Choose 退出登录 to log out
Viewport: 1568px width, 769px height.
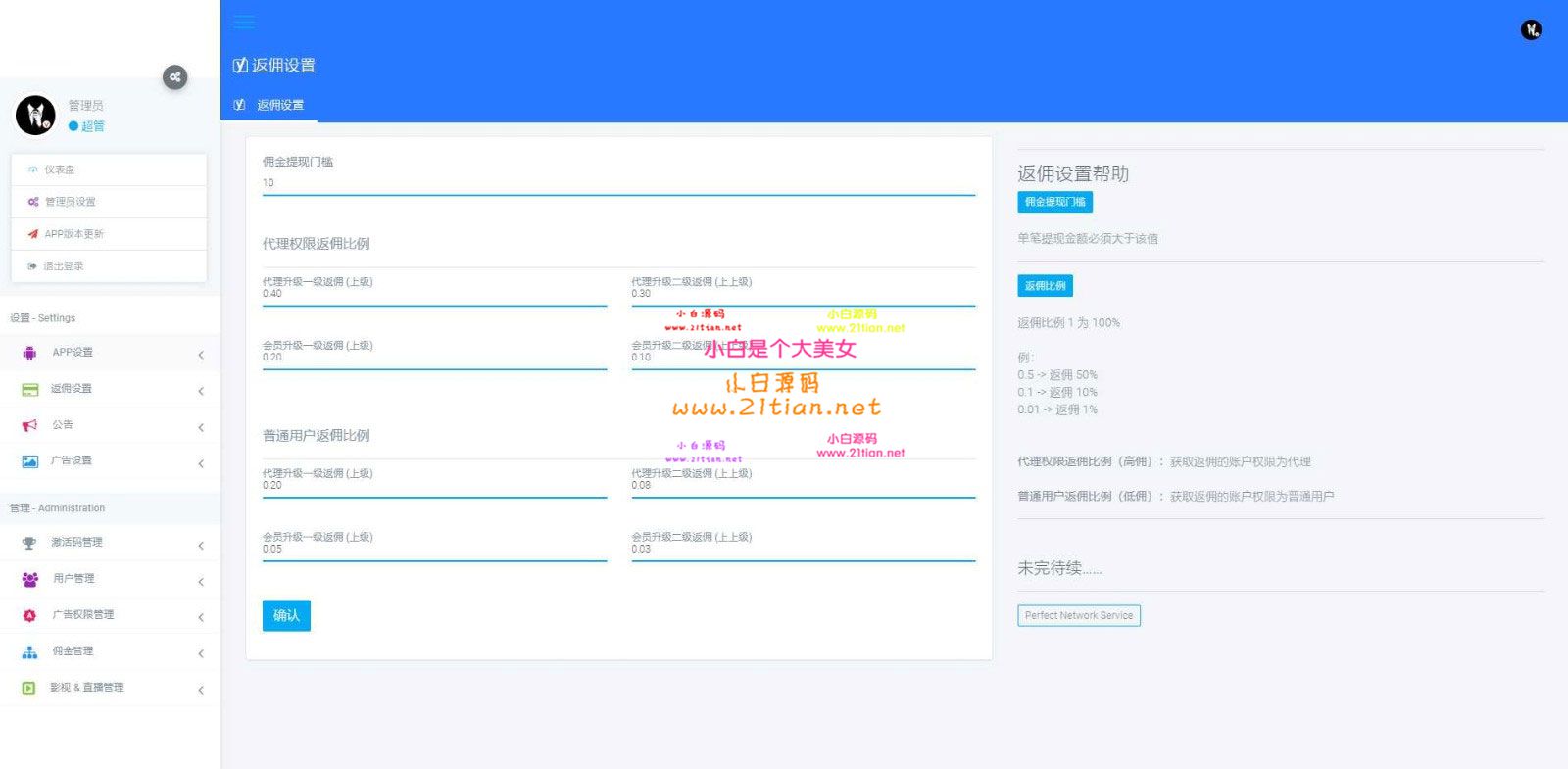click(64, 266)
